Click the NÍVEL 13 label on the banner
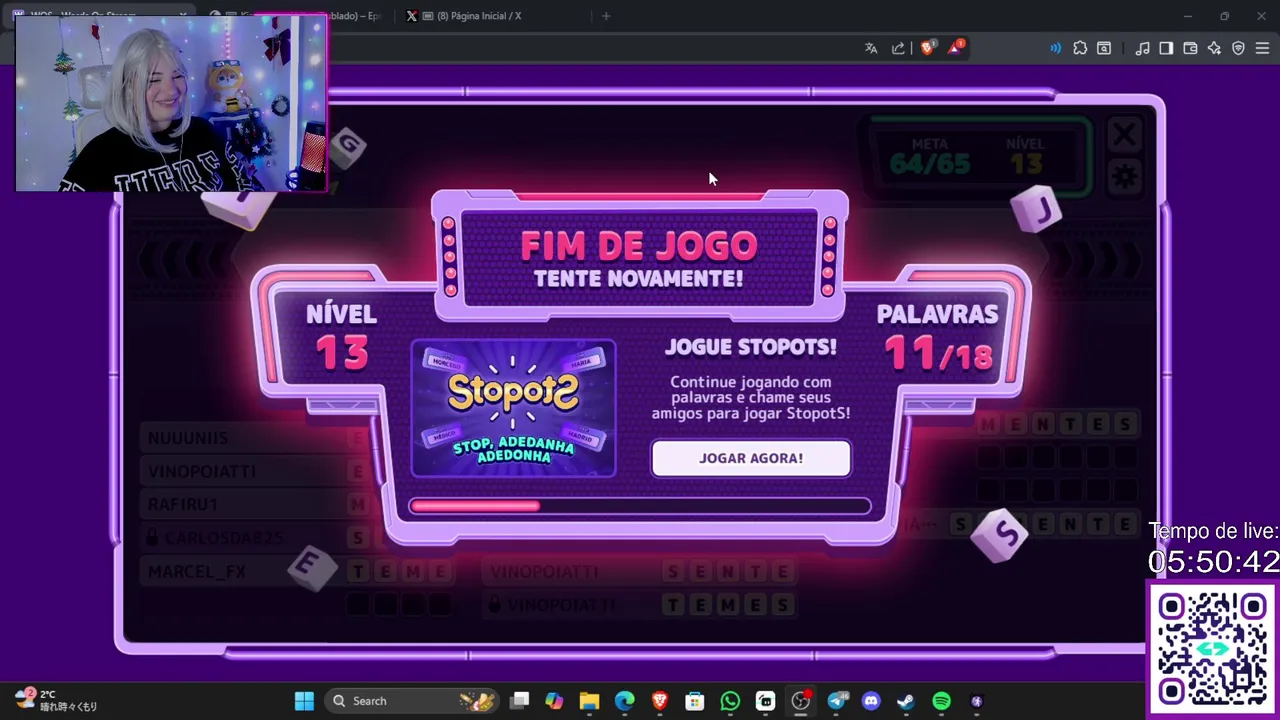Screen dimensions: 1280x720 point(342,338)
